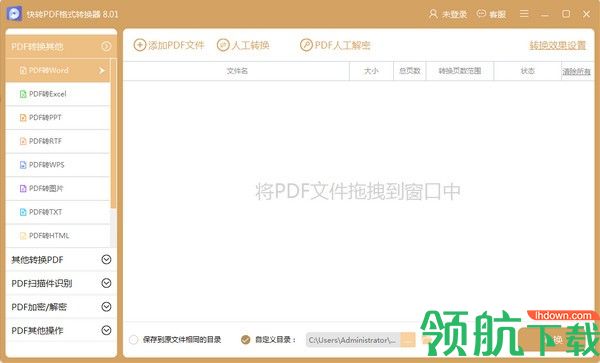Image resolution: width=600 pixels, height=363 pixels.
Task: Click the PDF转RTF file icon
Action: (x=23, y=141)
